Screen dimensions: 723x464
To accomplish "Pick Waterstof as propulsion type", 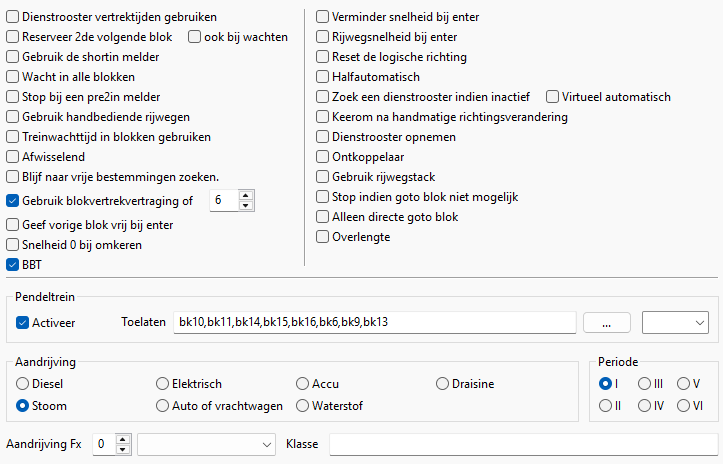I will coord(304,405).
